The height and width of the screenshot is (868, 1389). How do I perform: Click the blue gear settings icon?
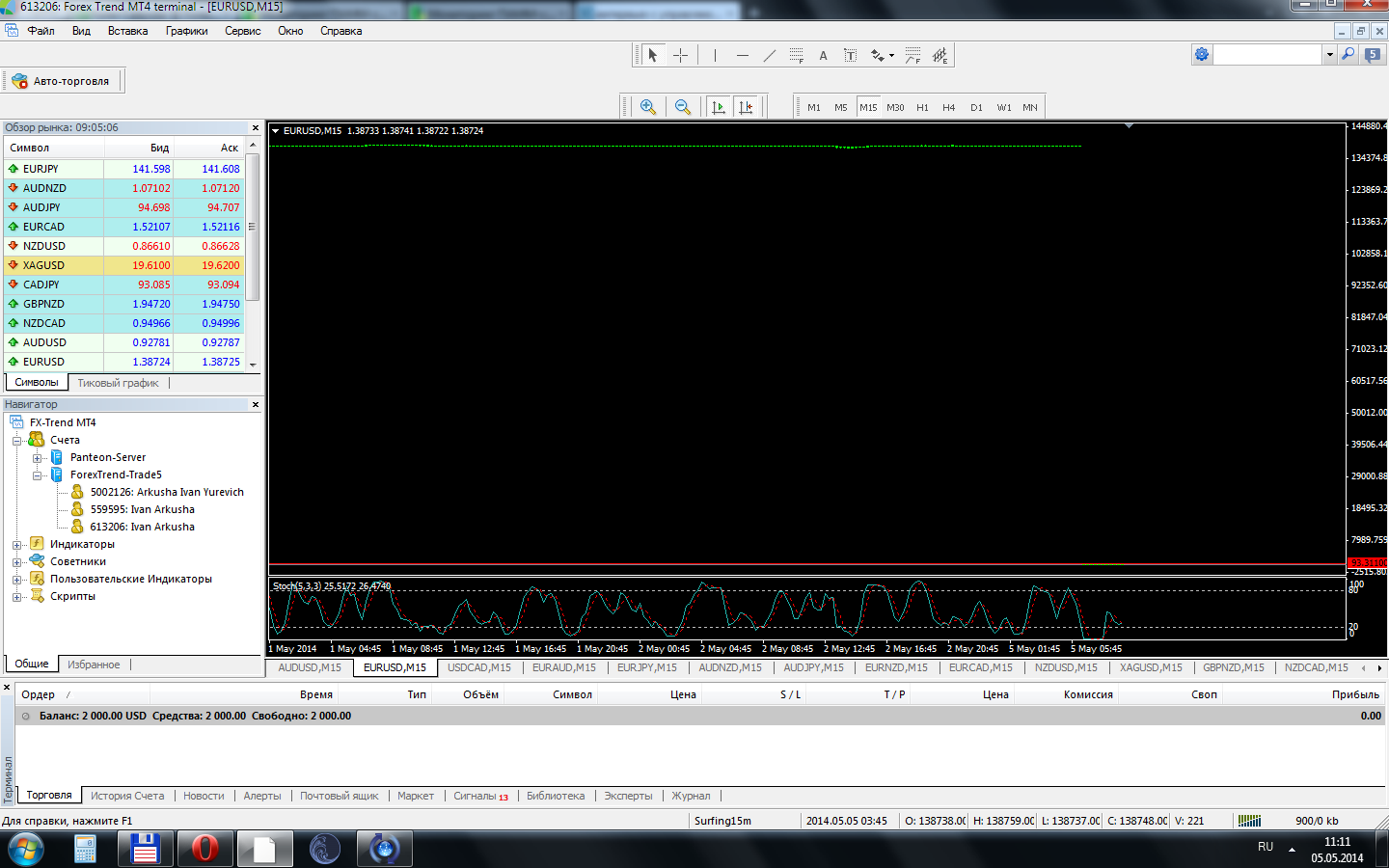1202,55
